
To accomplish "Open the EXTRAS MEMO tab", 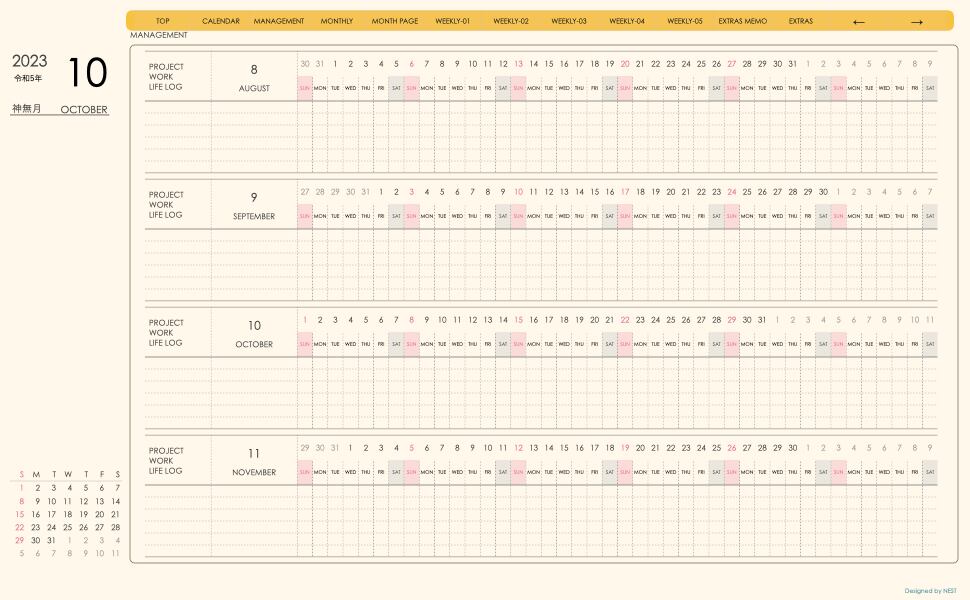I will [742, 21].
